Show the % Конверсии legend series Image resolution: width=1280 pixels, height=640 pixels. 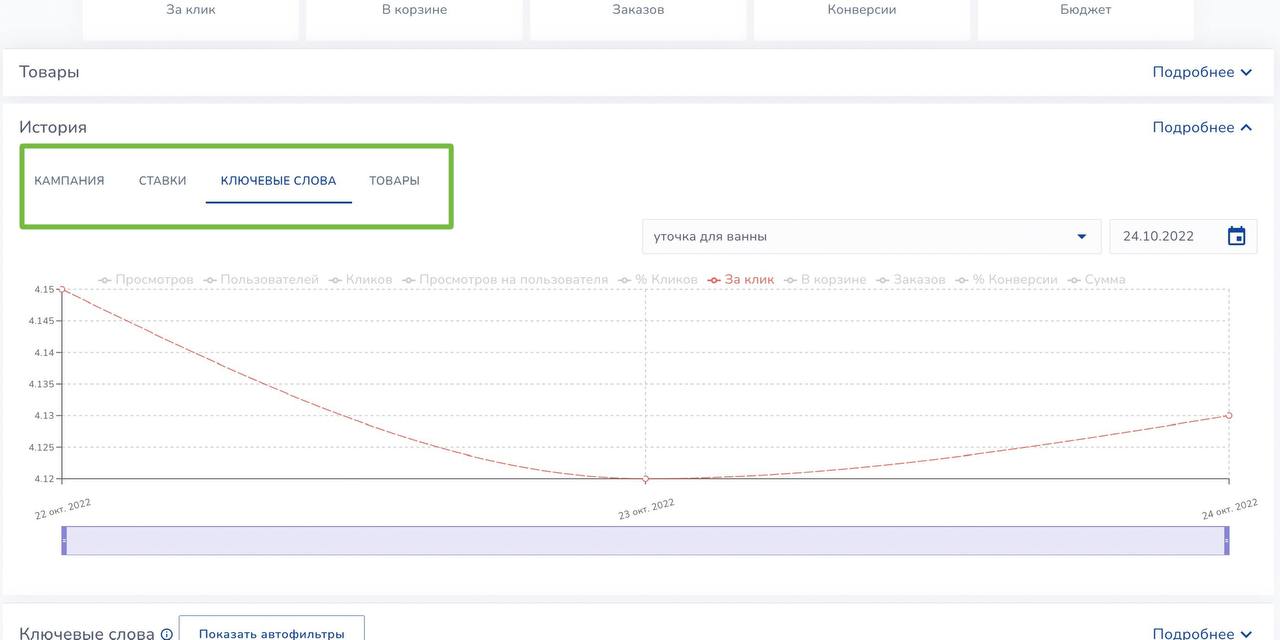click(1007, 280)
